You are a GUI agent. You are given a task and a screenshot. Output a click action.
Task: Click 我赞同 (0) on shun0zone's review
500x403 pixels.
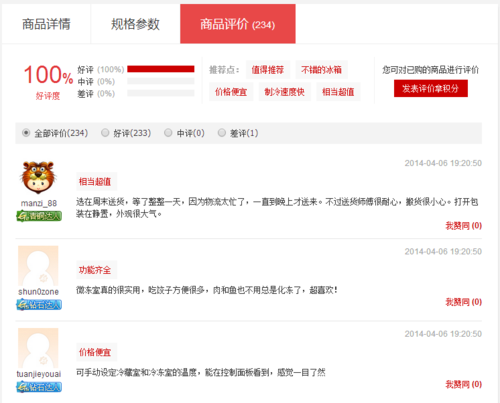[x=464, y=302]
